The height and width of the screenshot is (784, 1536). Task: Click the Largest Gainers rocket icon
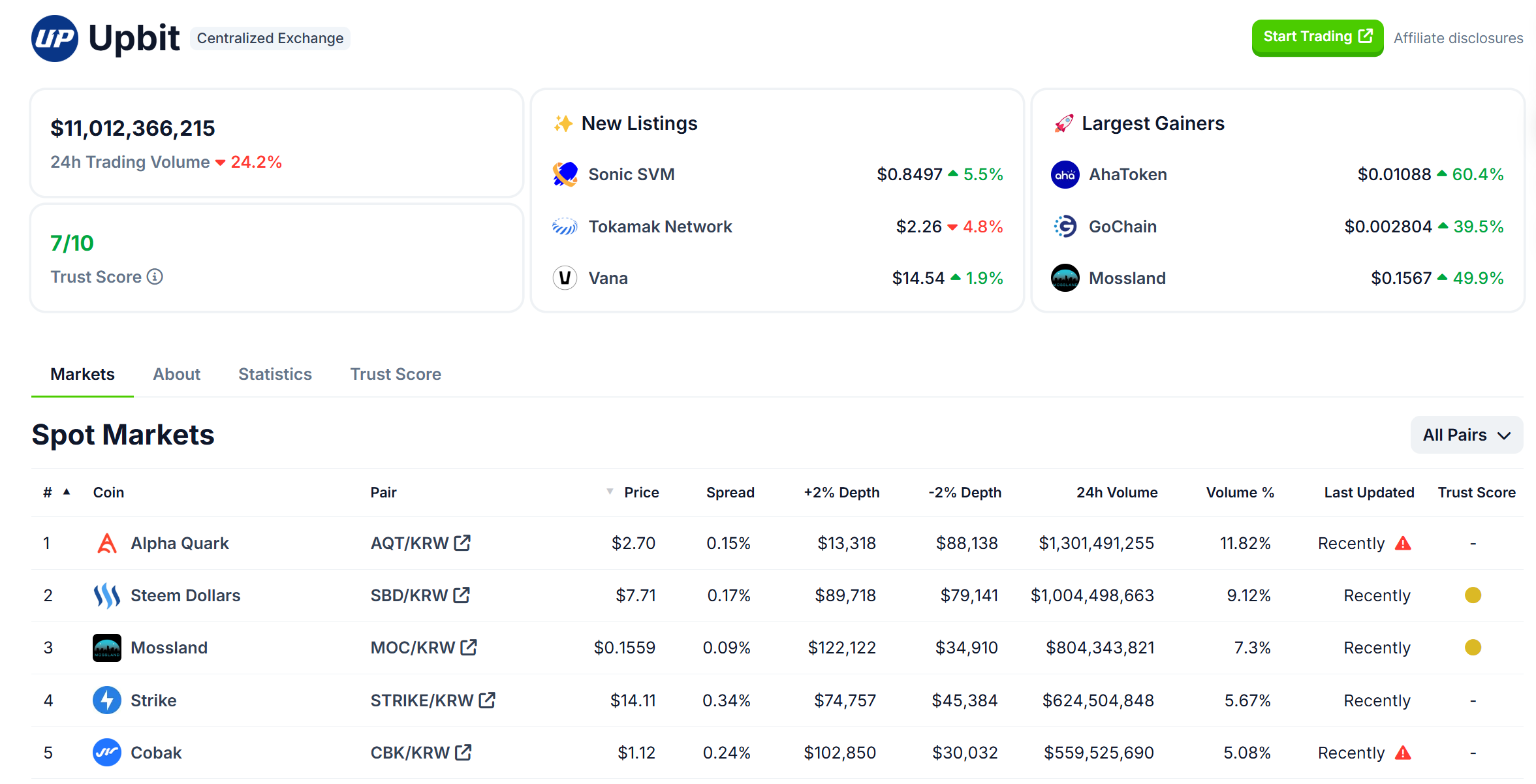1063,123
